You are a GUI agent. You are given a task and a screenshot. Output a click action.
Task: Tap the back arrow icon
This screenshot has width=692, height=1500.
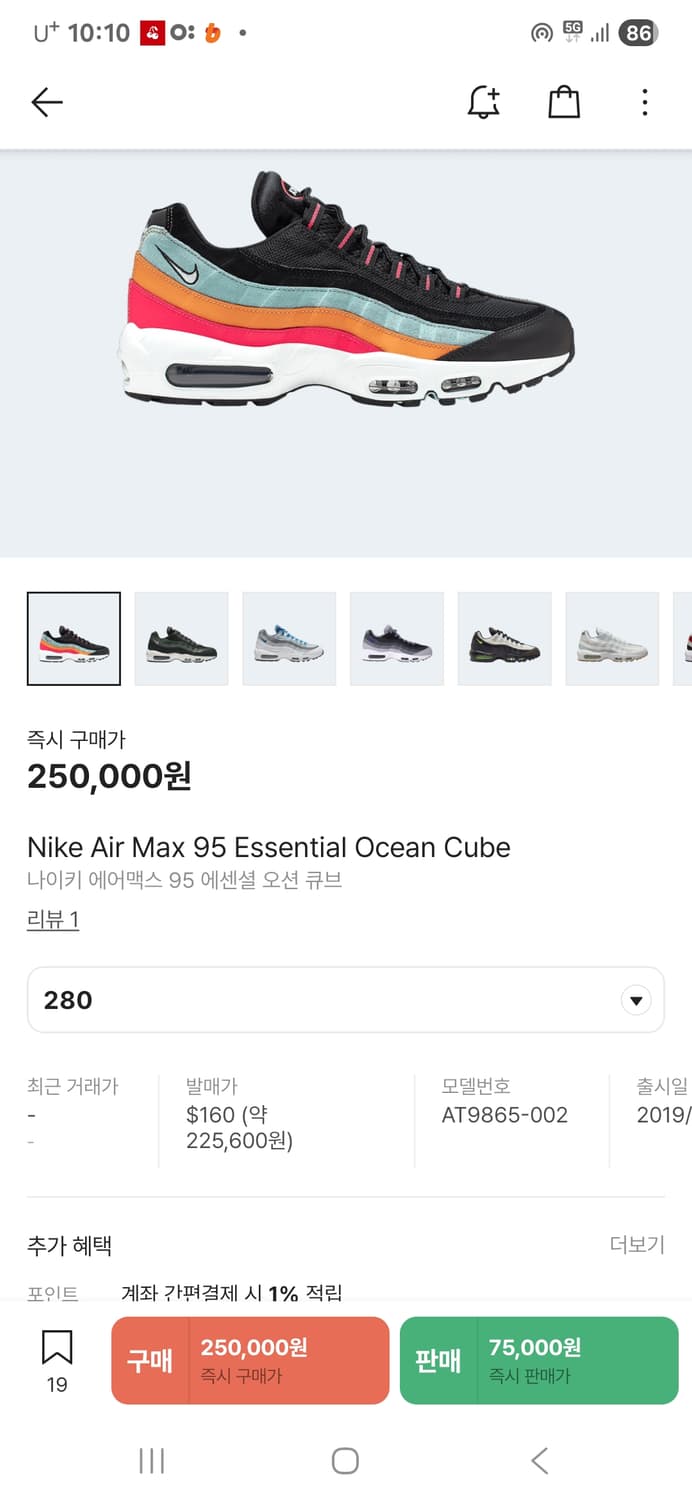(x=47, y=102)
